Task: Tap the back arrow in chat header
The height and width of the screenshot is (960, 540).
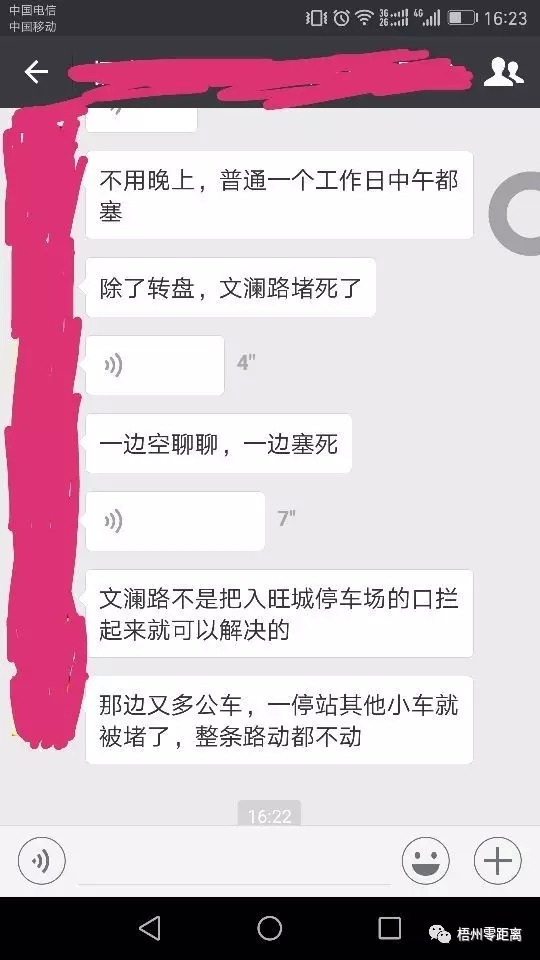Action: (x=36, y=72)
